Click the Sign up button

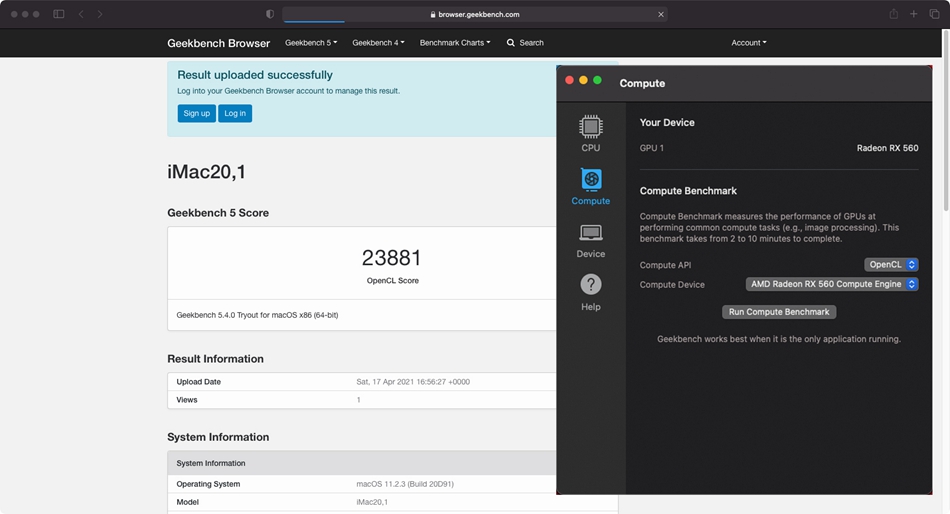(x=197, y=113)
